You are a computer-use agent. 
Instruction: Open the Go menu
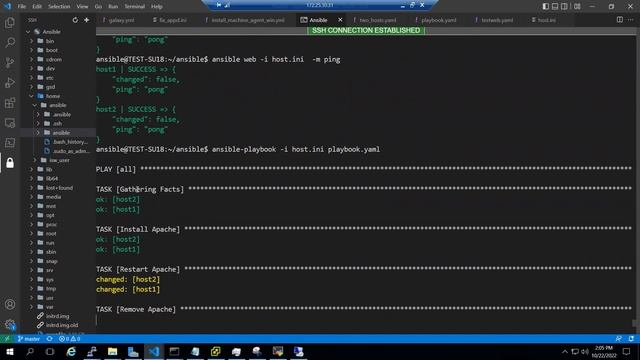tap(98, 7)
